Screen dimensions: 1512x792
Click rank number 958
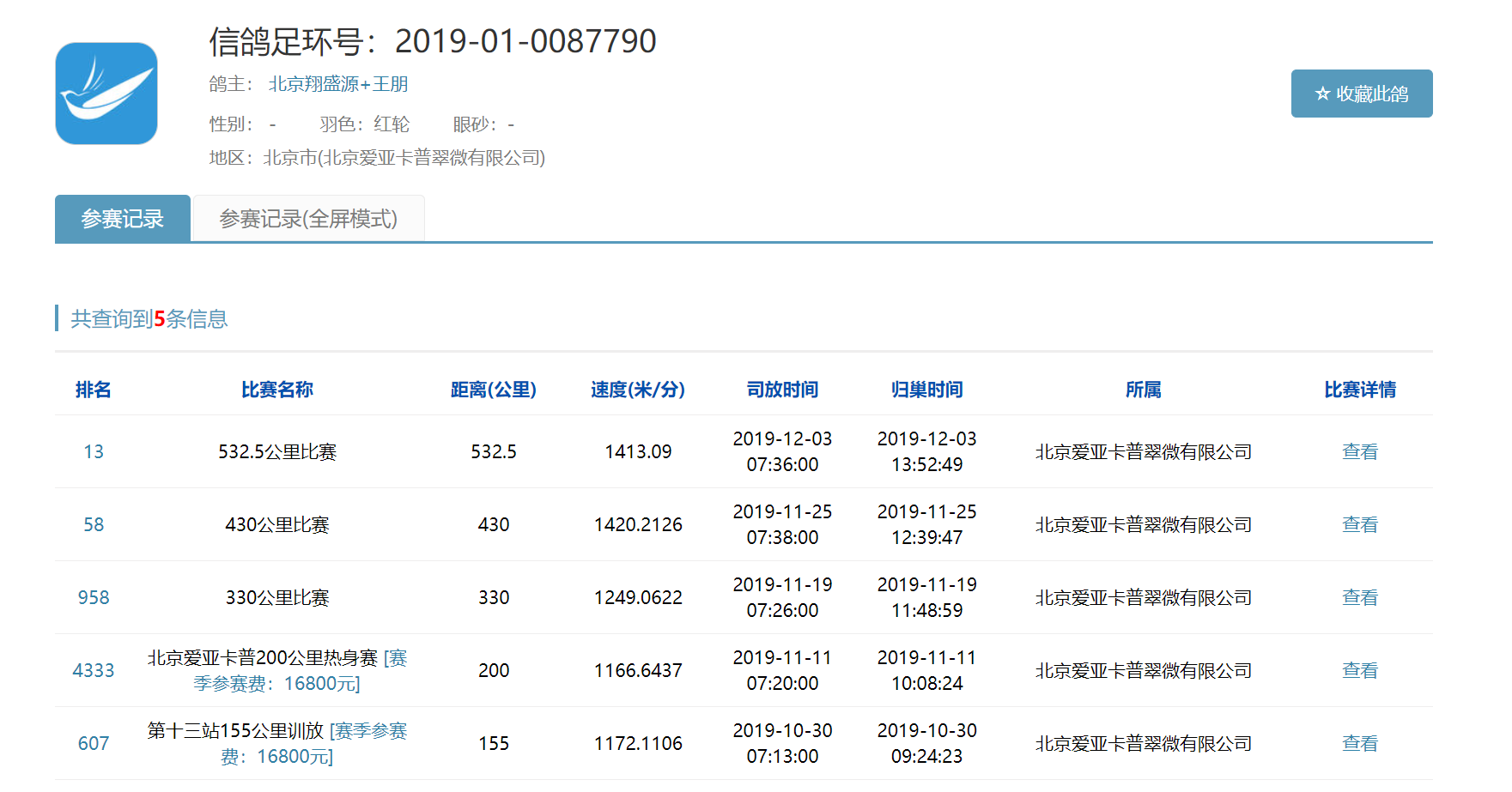coord(94,597)
